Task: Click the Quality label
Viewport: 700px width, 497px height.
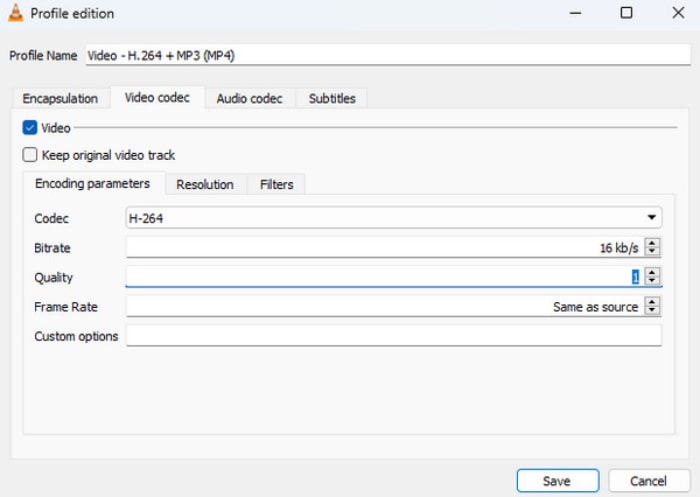Action: point(53,277)
